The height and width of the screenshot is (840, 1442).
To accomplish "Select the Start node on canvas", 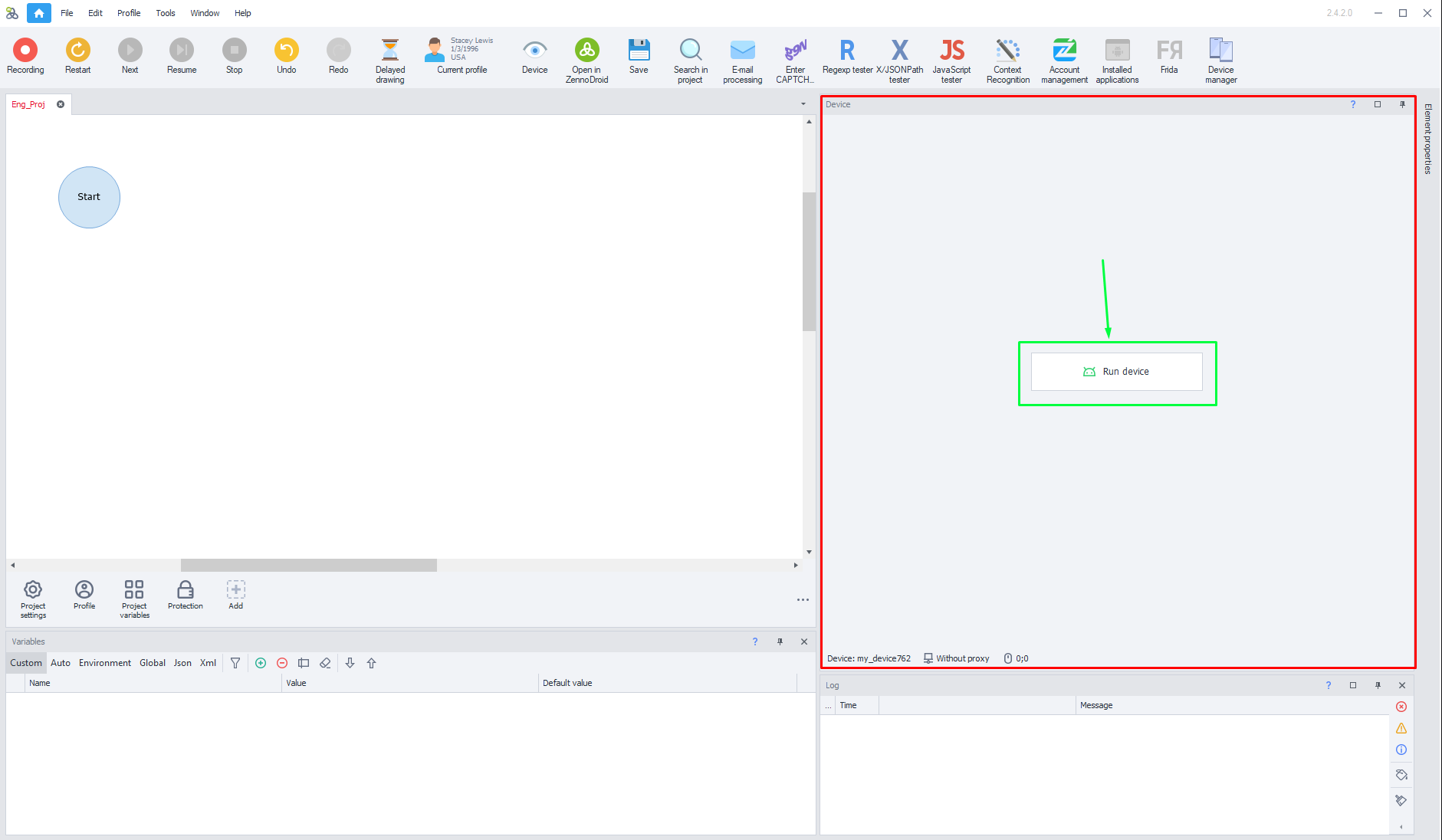I will tap(89, 197).
